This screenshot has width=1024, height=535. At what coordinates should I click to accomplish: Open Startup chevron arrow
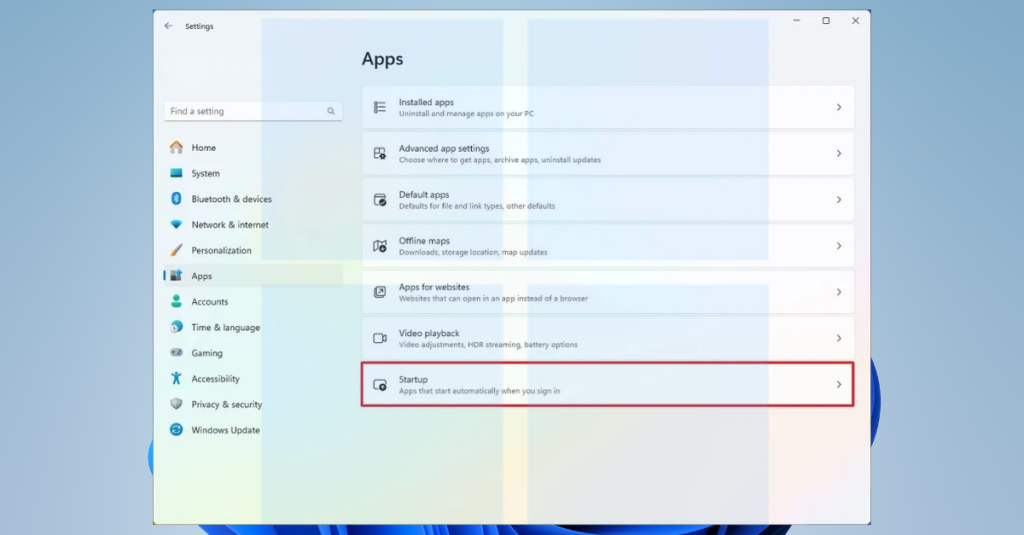[839, 385]
